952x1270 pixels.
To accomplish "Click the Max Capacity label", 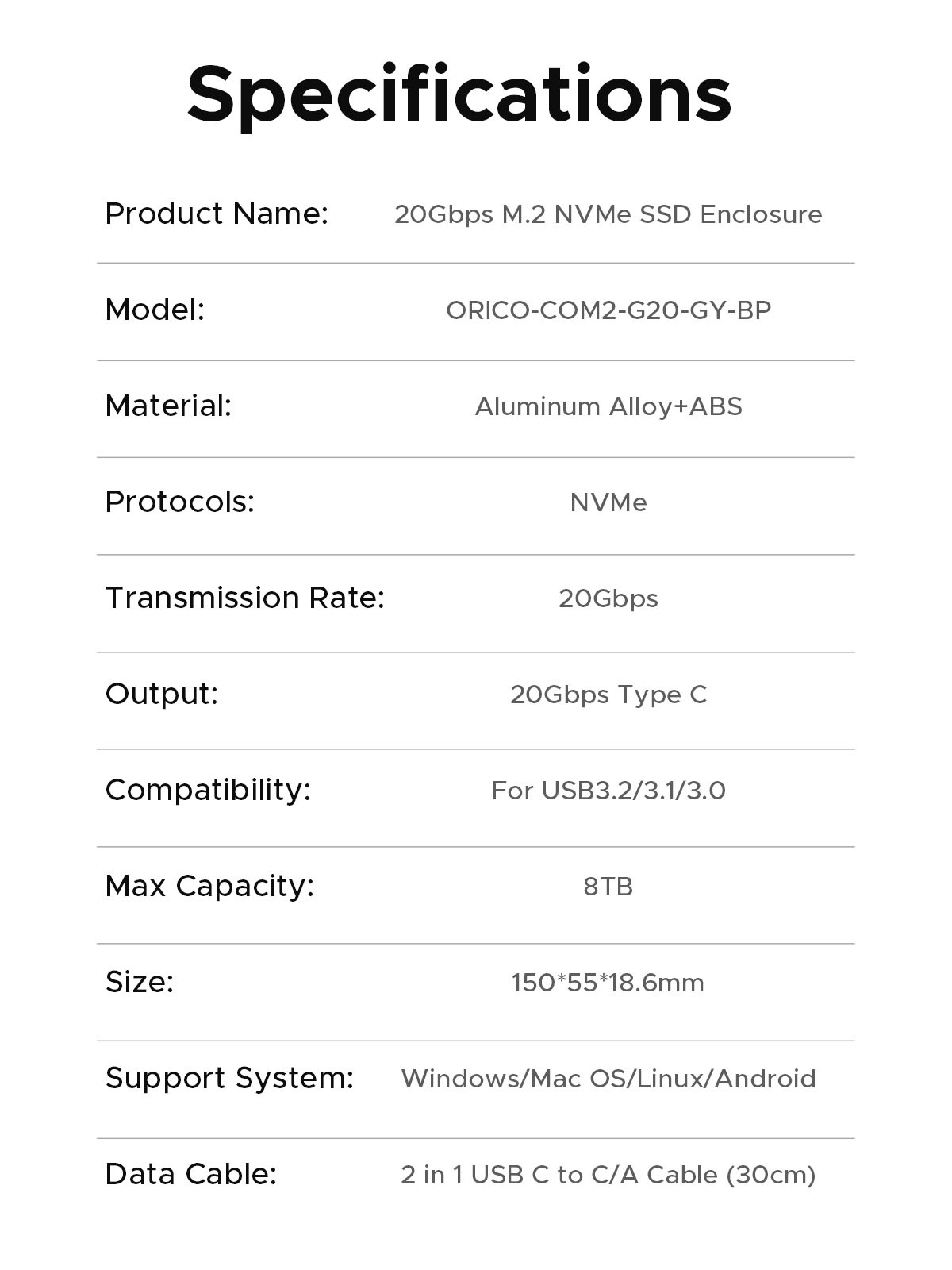I will click(x=209, y=886).
